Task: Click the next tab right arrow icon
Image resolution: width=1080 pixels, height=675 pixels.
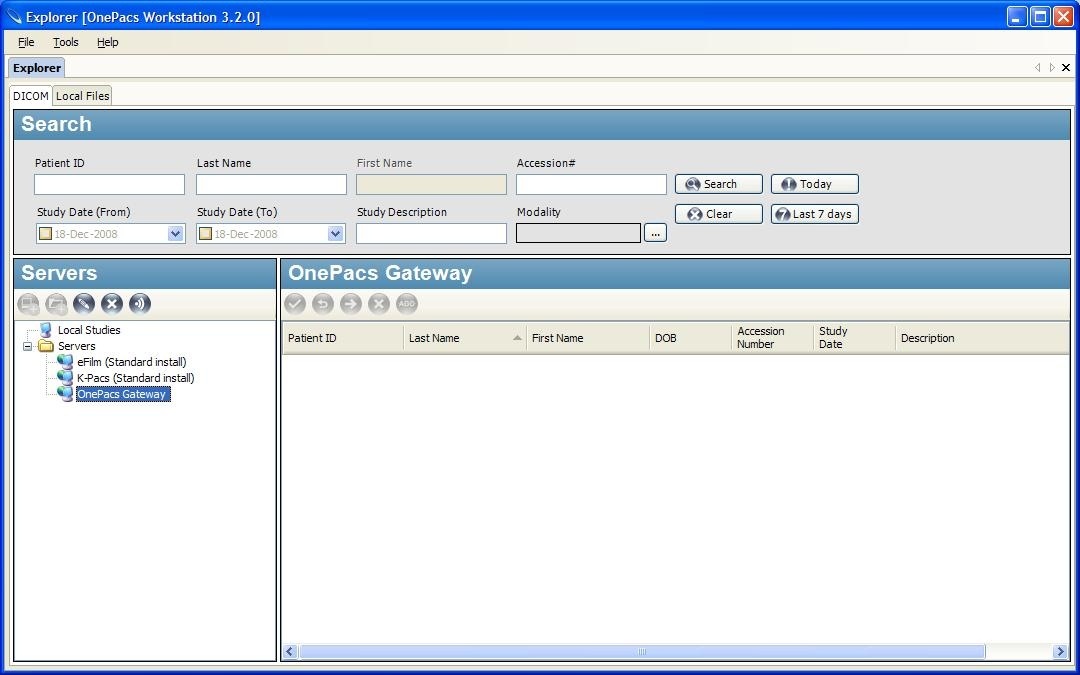Action: [x=1052, y=68]
